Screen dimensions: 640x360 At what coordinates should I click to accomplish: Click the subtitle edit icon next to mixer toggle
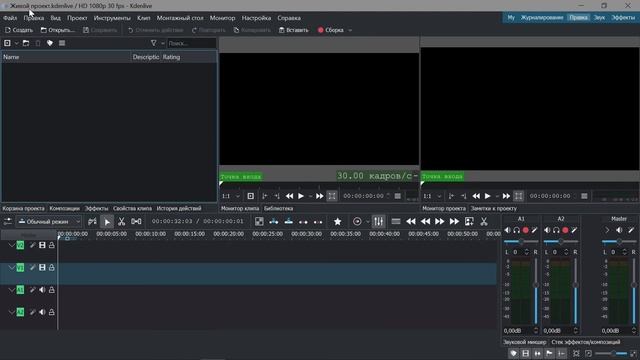[x=396, y=222]
